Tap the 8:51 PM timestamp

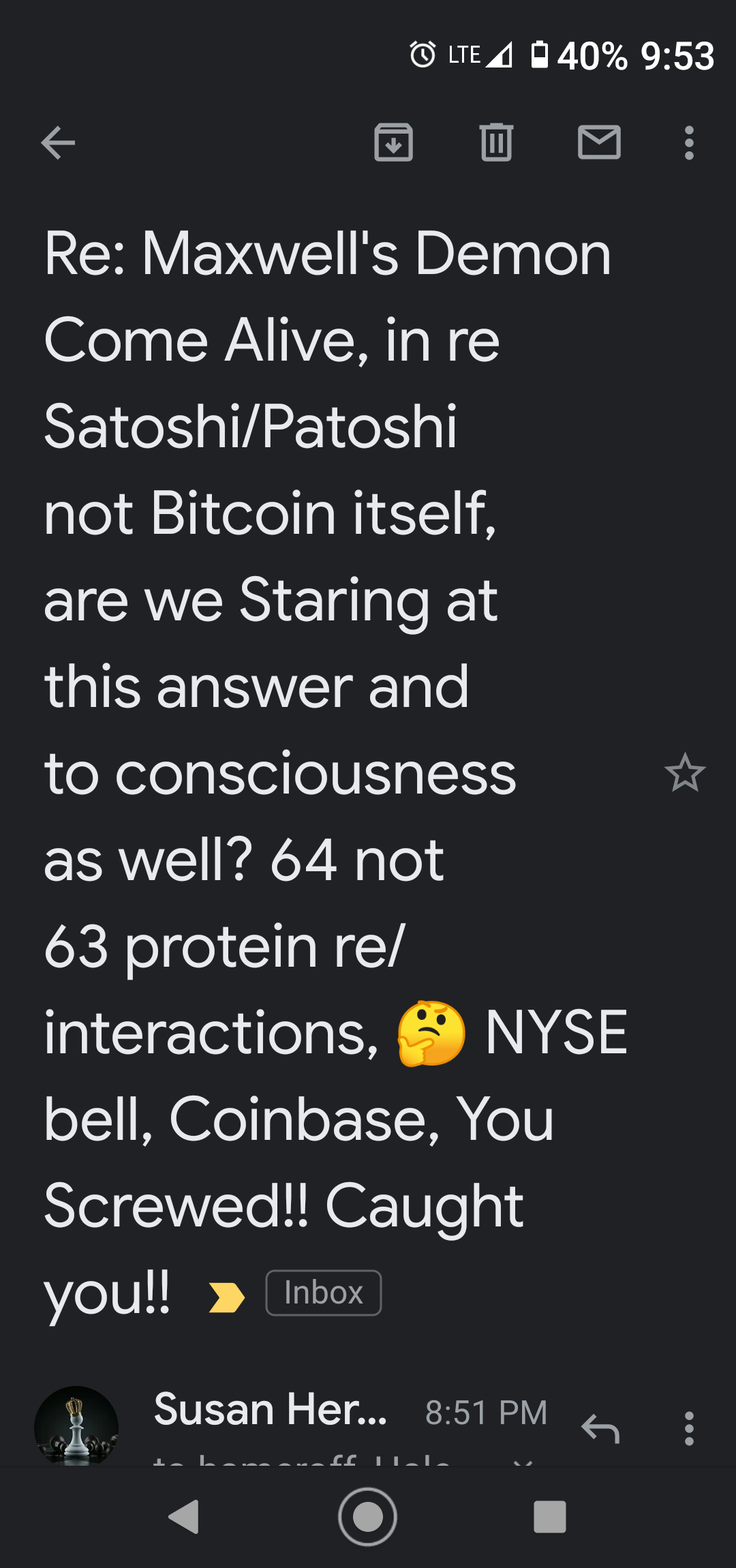pos(486,1413)
